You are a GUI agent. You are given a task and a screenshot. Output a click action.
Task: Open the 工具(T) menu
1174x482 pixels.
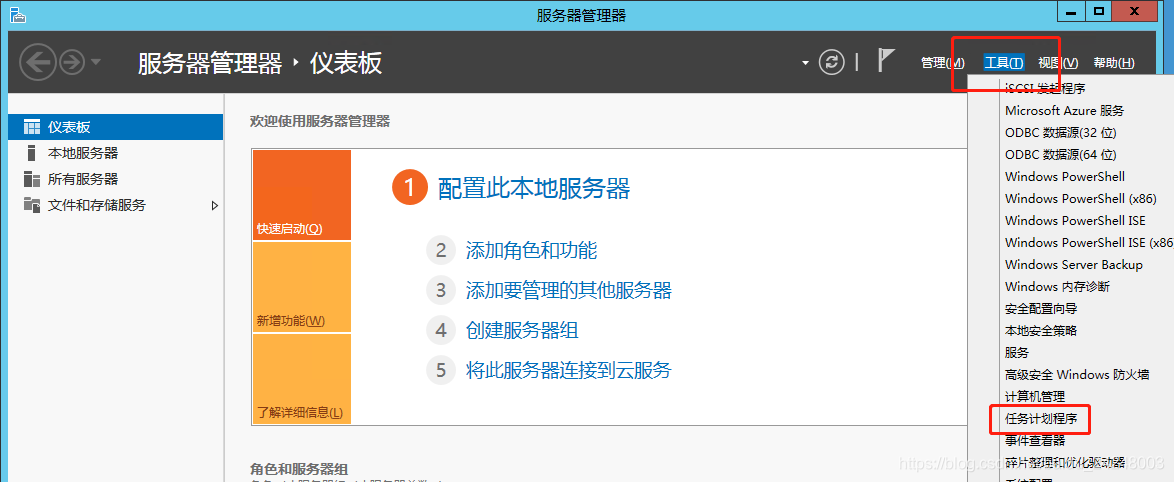coord(1004,64)
